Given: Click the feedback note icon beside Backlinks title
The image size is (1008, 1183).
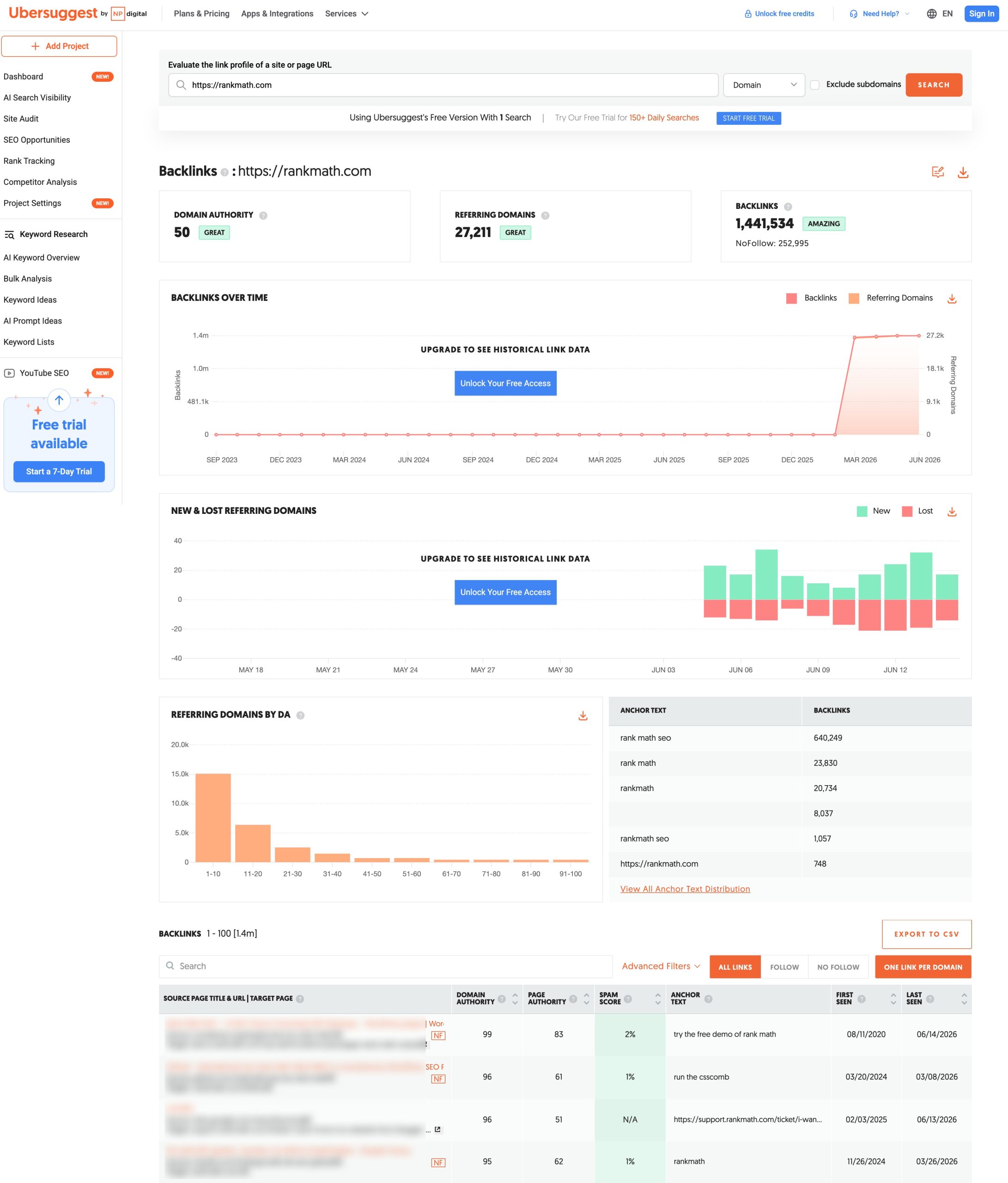Looking at the screenshot, I should (x=938, y=172).
